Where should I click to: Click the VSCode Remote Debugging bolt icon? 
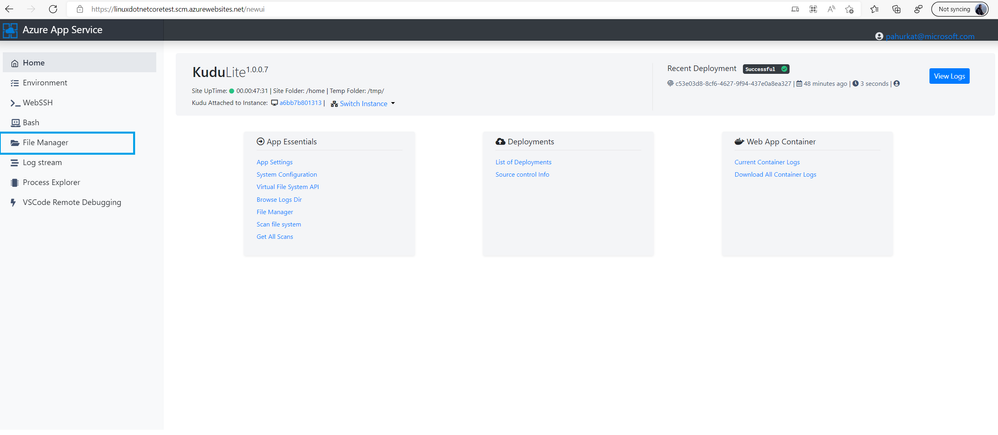click(x=15, y=202)
